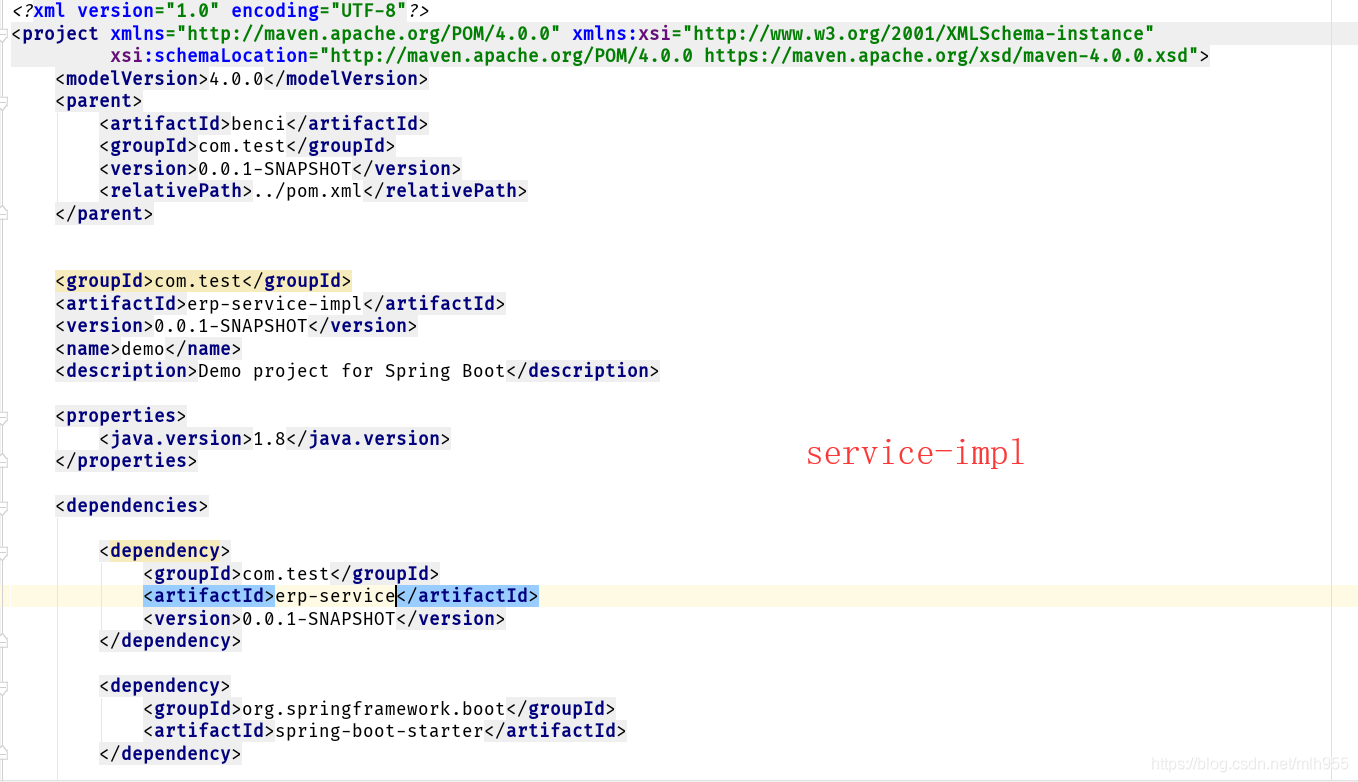
Task: Click the fold end marker at closing parent tag
Action: point(4,214)
